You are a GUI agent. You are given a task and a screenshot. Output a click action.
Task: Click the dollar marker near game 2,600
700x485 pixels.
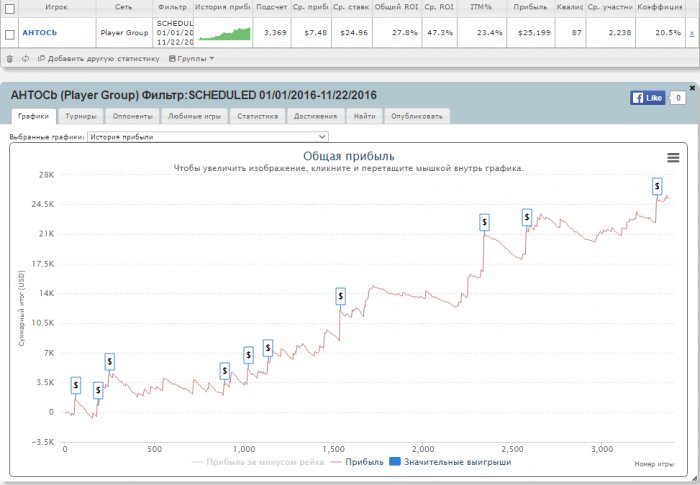click(527, 217)
